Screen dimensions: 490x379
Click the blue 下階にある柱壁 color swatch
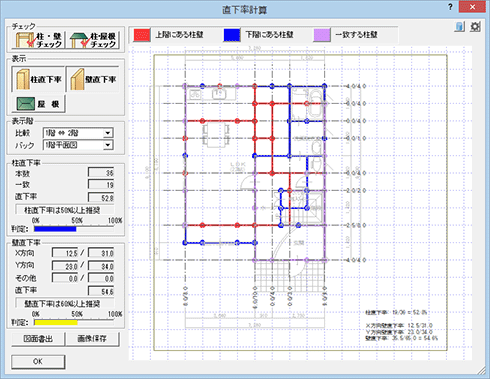click(232, 35)
